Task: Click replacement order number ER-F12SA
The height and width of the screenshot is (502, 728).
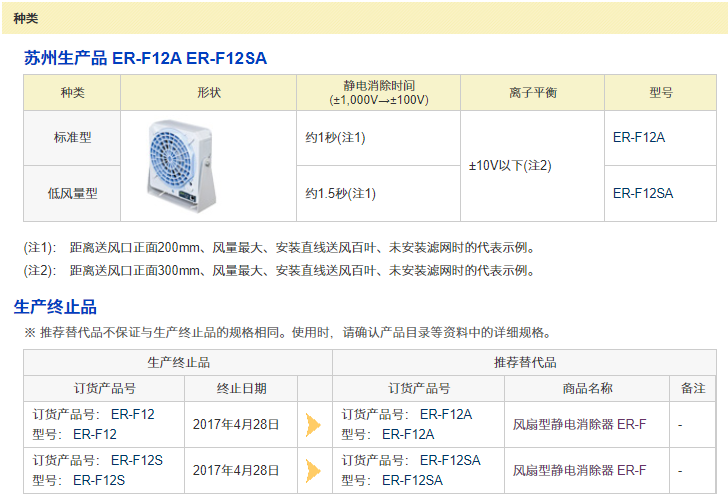Action: [450, 460]
